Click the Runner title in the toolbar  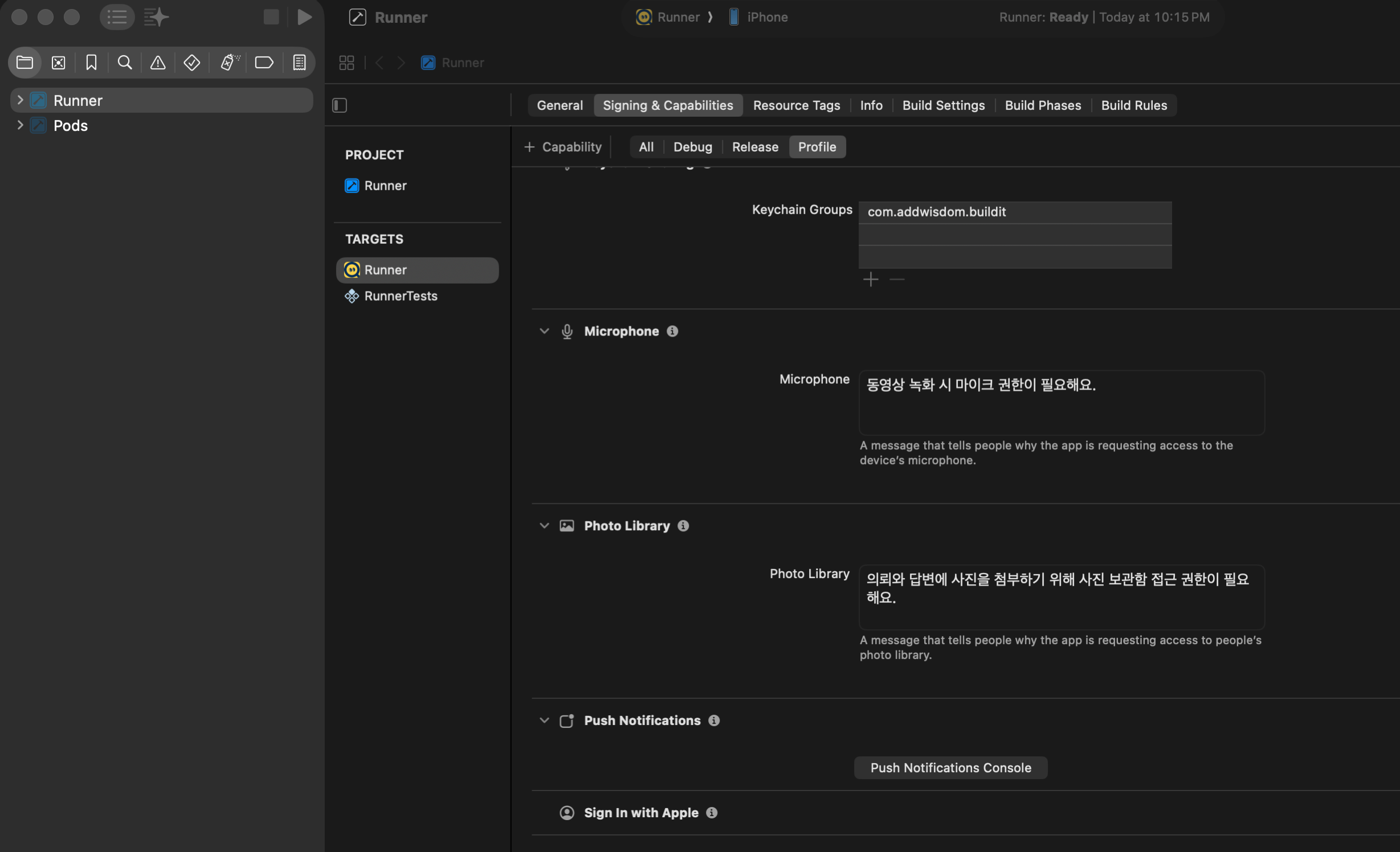[x=401, y=17]
